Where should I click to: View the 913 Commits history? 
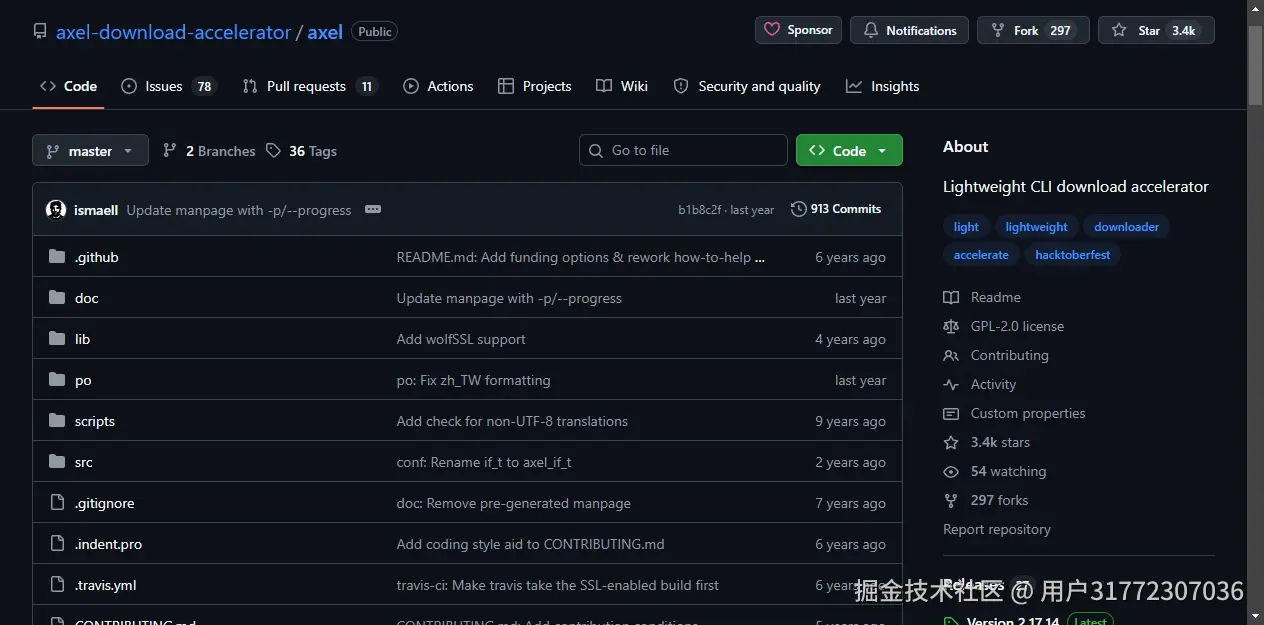(x=836, y=209)
